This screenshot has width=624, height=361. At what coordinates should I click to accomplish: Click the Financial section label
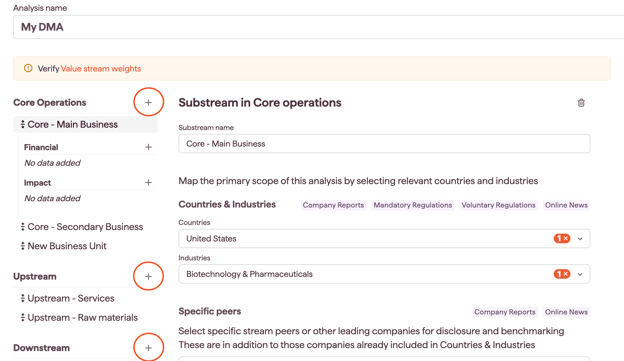(41, 147)
